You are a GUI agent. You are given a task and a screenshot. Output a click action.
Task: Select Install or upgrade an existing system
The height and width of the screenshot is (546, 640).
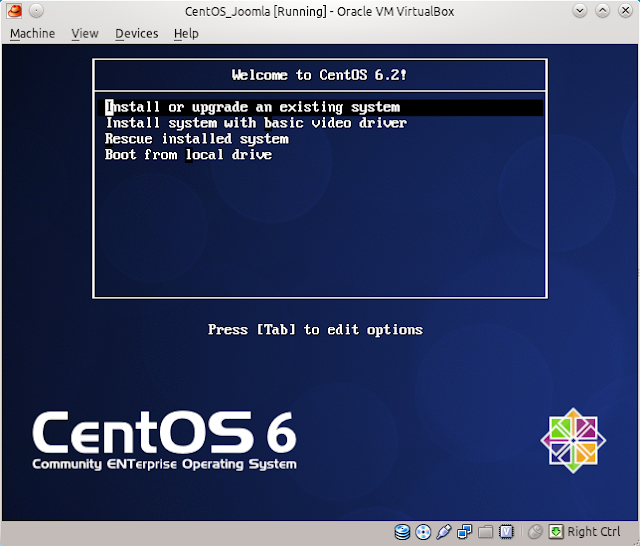point(320,107)
